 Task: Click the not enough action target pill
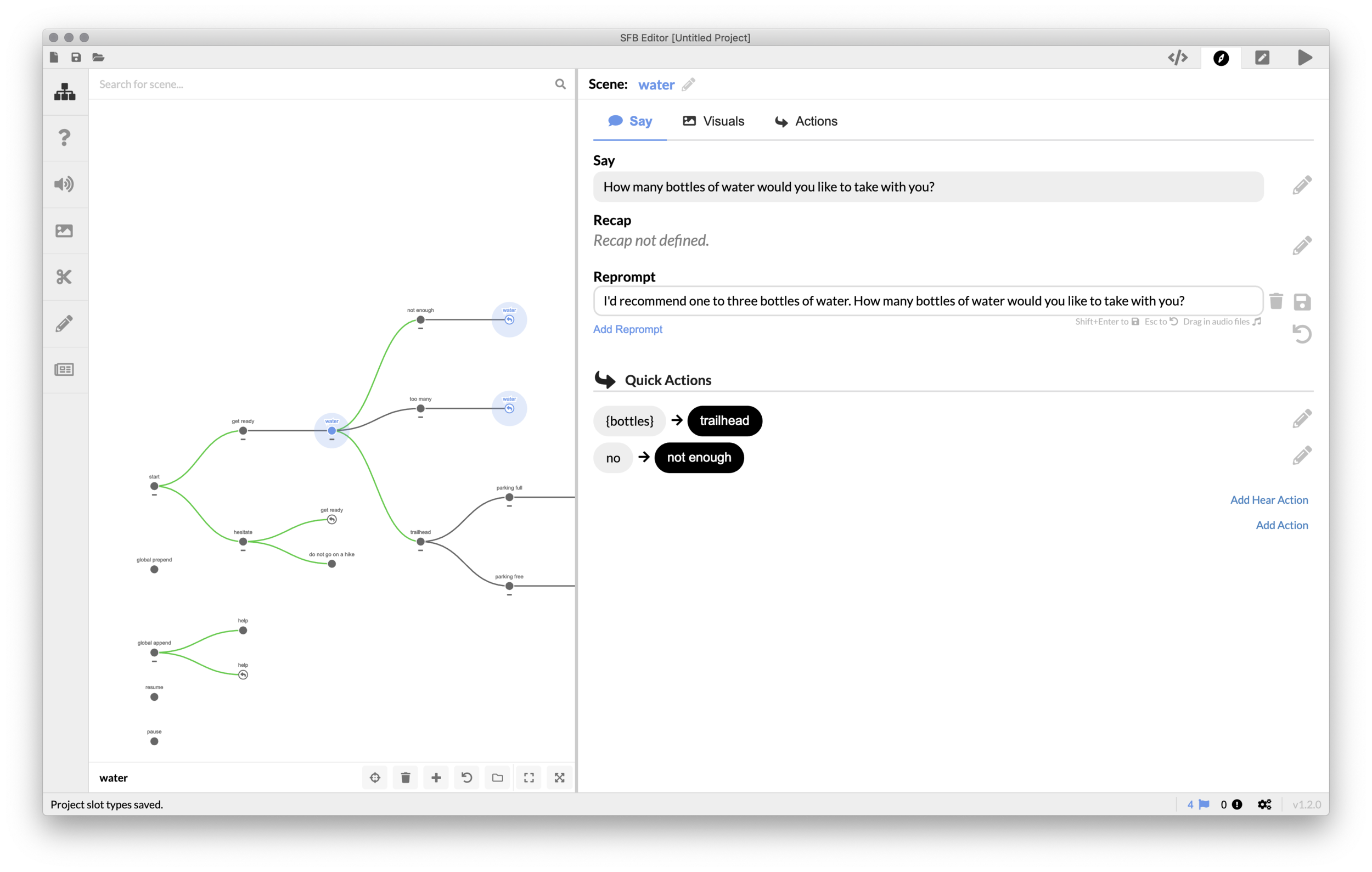click(699, 458)
